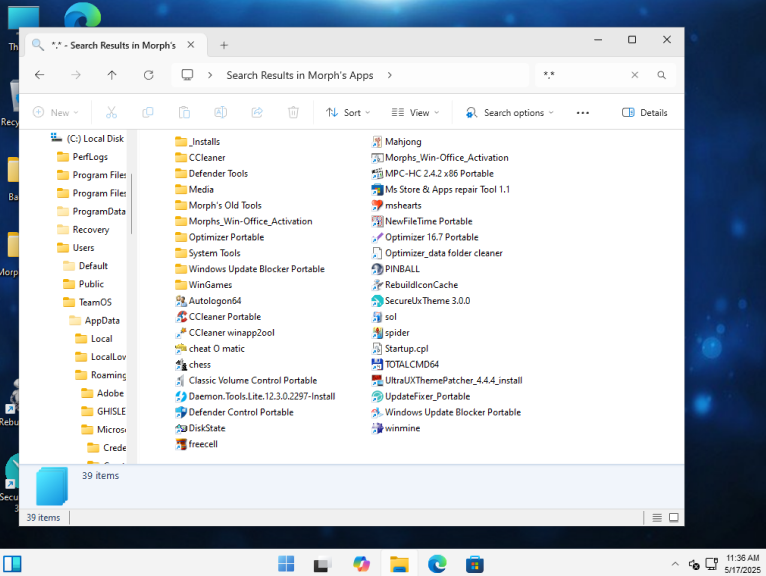Open Microsoft Store from taskbar
766x576 pixels.
coord(474,564)
